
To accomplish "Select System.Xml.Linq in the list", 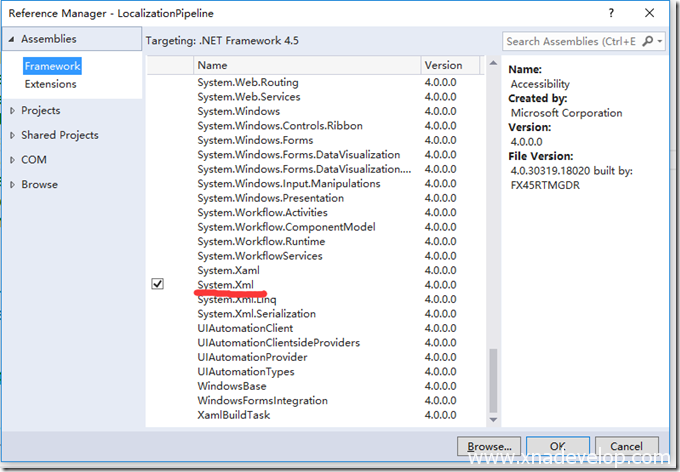I will point(237,300).
